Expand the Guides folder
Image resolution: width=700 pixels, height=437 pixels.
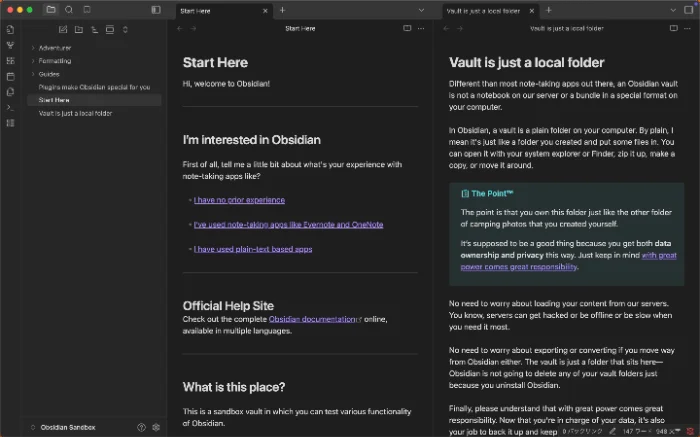33,74
